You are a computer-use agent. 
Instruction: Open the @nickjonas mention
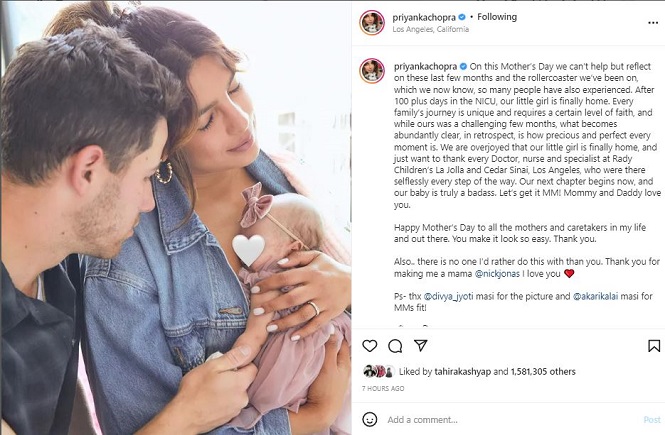(x=497, y=274)
